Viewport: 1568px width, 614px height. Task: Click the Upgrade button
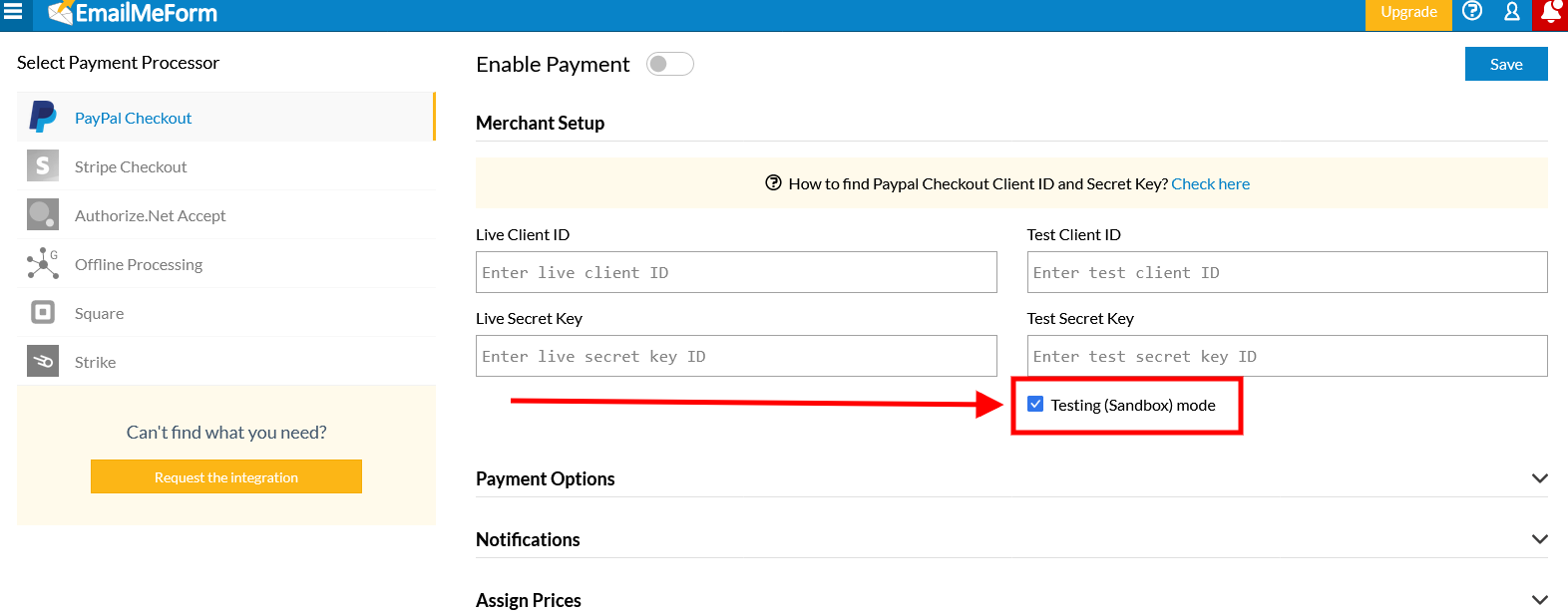[1408, 14]
